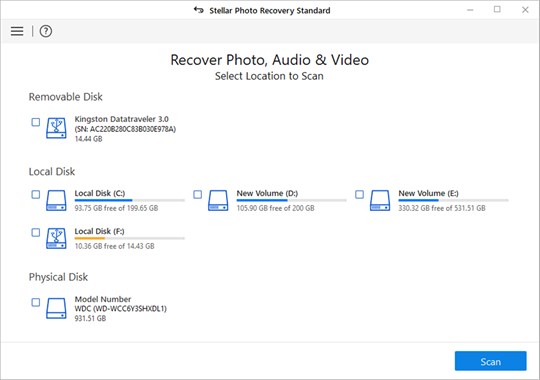Screen dimensions: 540x380
Task: Click the help question mark icon
Action: click(x=46, y=31)
